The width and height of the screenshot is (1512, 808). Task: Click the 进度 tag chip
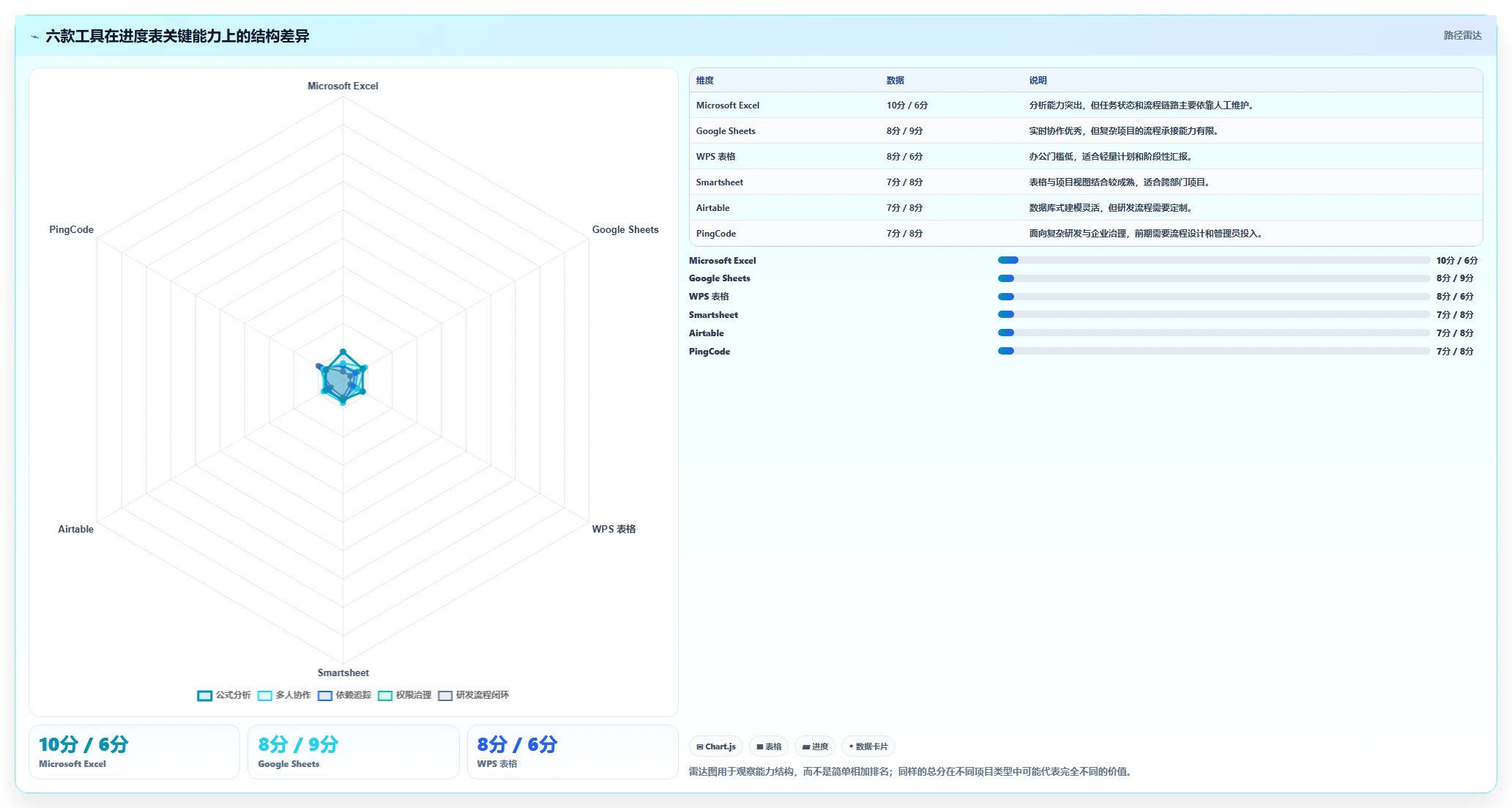pos(815,746)
